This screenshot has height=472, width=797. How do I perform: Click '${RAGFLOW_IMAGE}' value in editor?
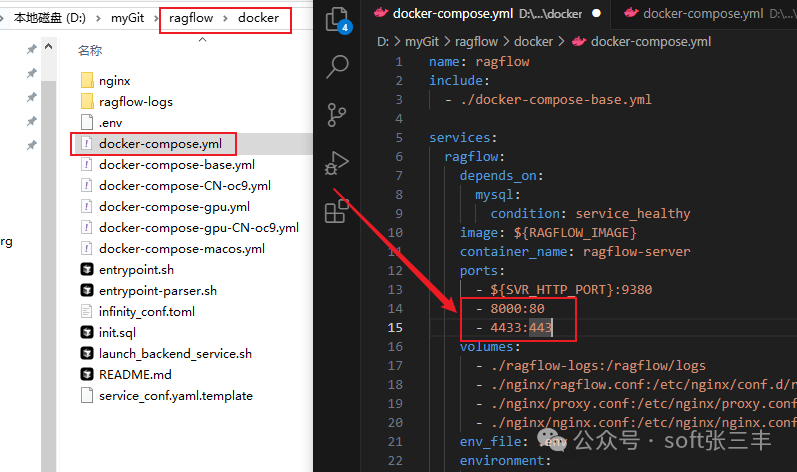tap(575, 233)
